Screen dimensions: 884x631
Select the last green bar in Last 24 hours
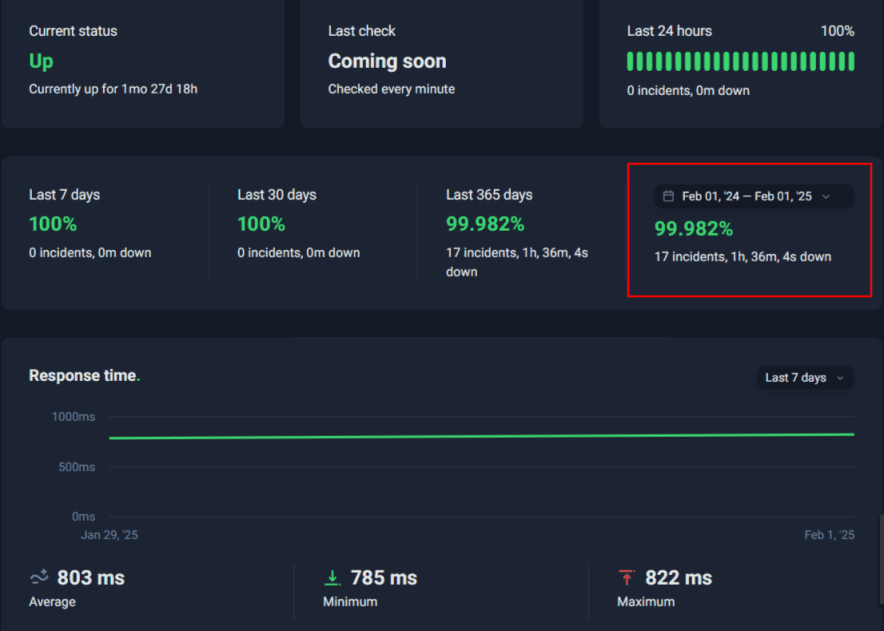pos(851,61)
